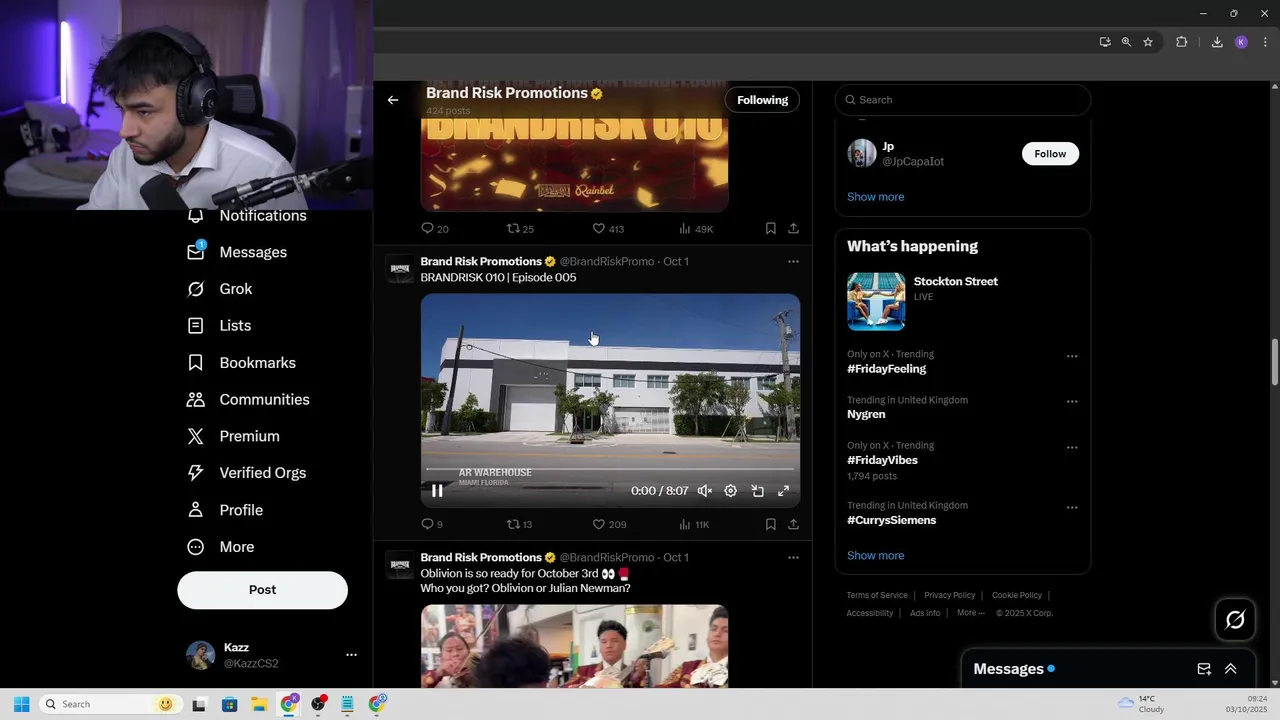Image resolution: width=1280 pixels, height=720 pixels.
Task: Share the post with 413 likes
Action: [x=793, y=229]
